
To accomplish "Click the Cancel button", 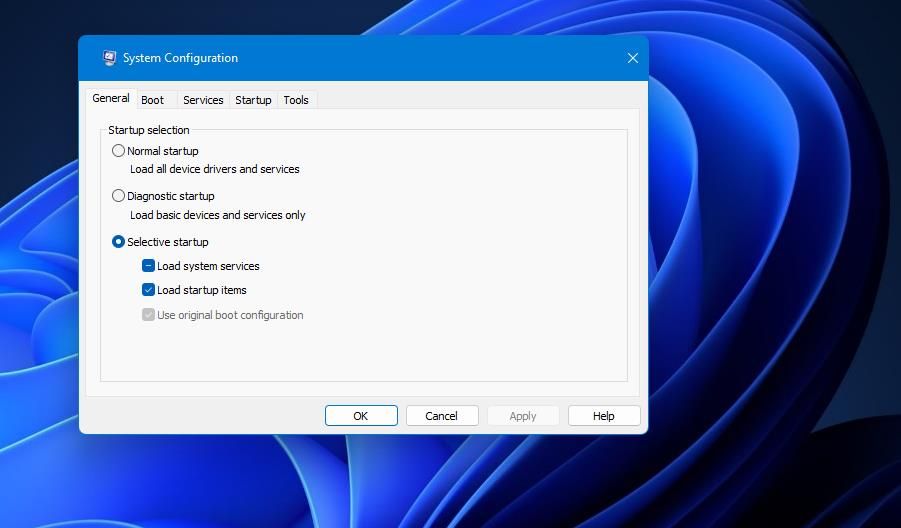I will [441, 416].
